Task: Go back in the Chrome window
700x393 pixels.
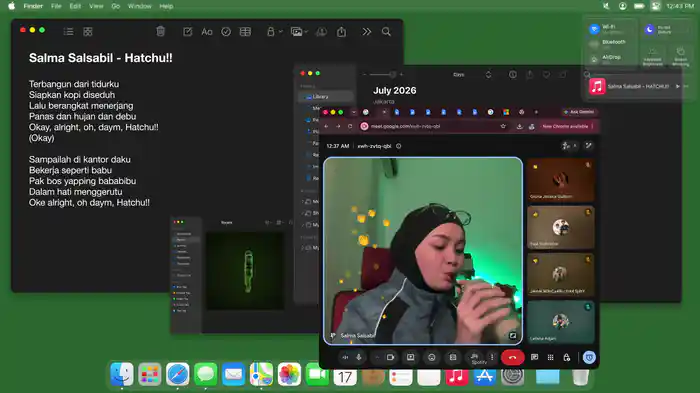Action: (x=326, y=126)
